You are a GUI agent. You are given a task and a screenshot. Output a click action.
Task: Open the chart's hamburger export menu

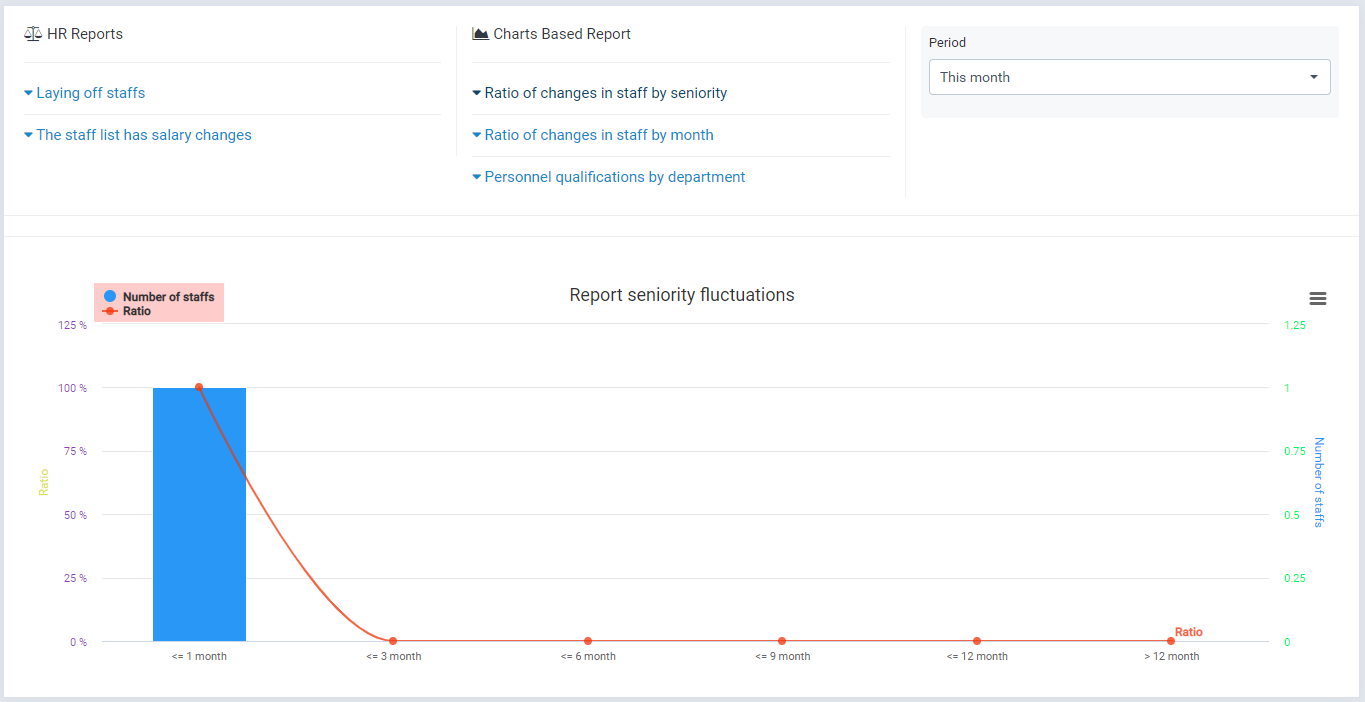coord(1317,298)
